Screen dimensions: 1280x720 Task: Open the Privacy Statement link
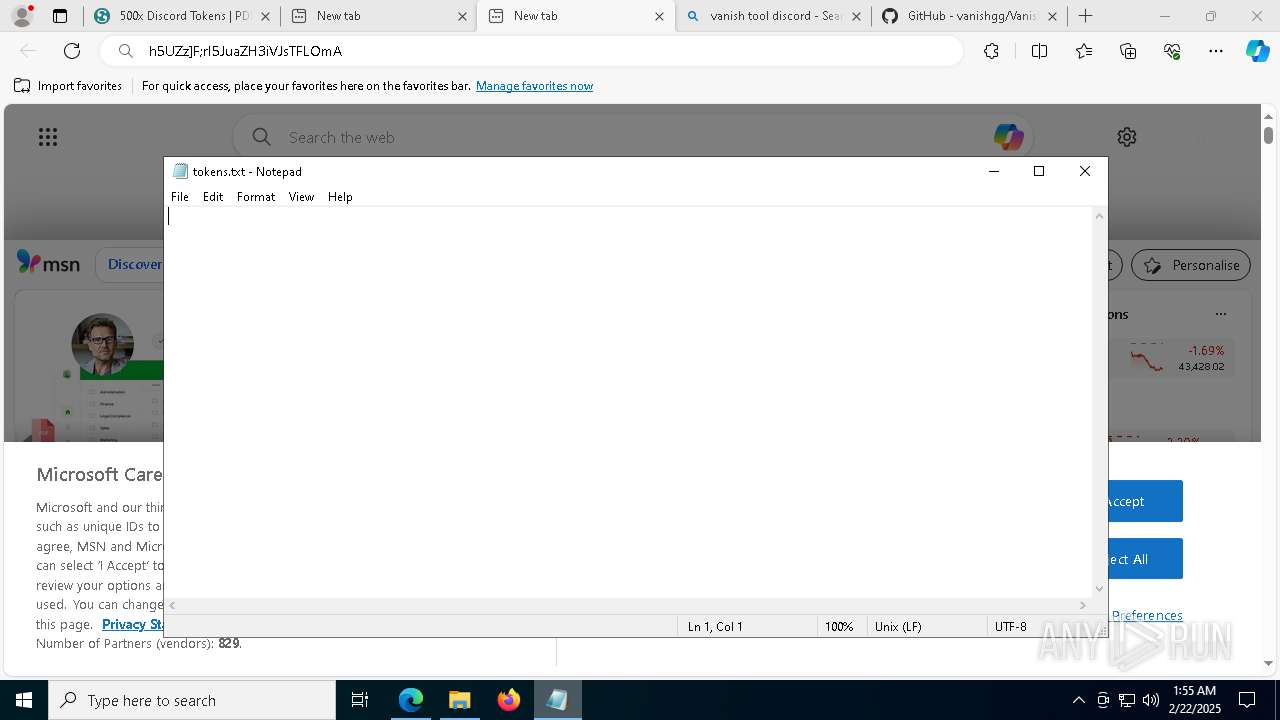coord(132,624)
